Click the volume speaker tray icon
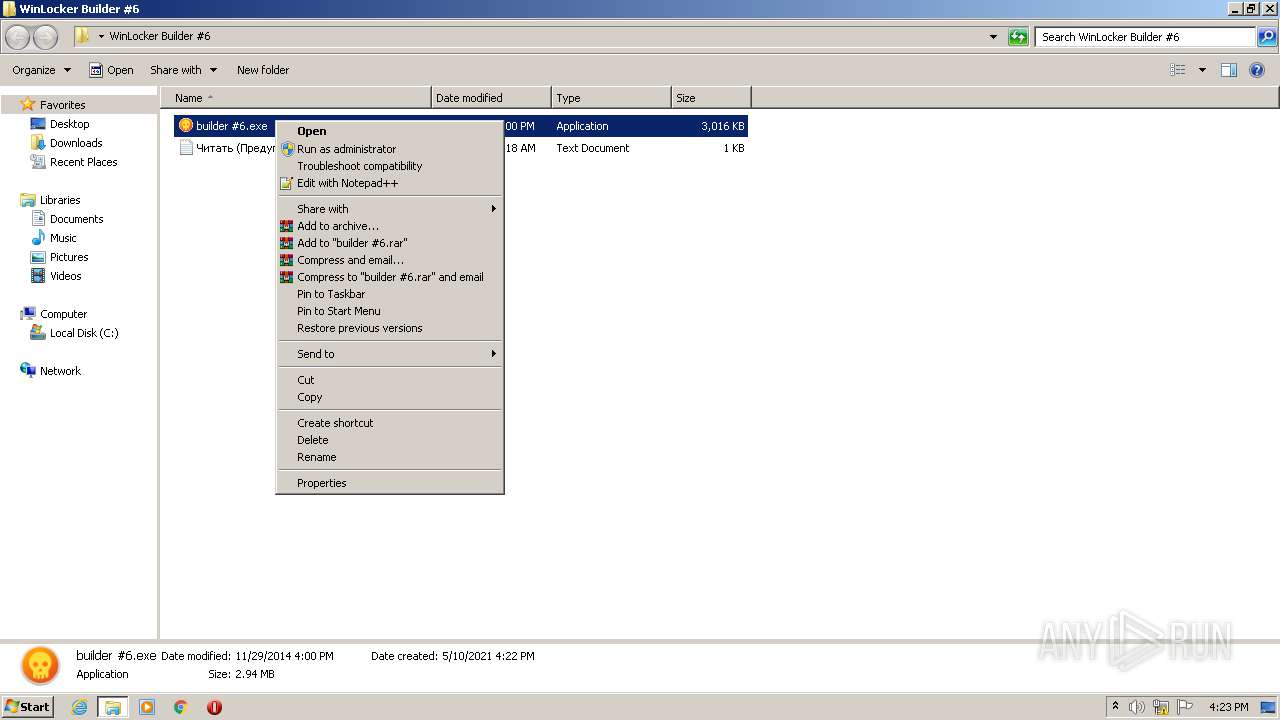The width and height of the screenshot is (1280, 720). click(1137, 707)
